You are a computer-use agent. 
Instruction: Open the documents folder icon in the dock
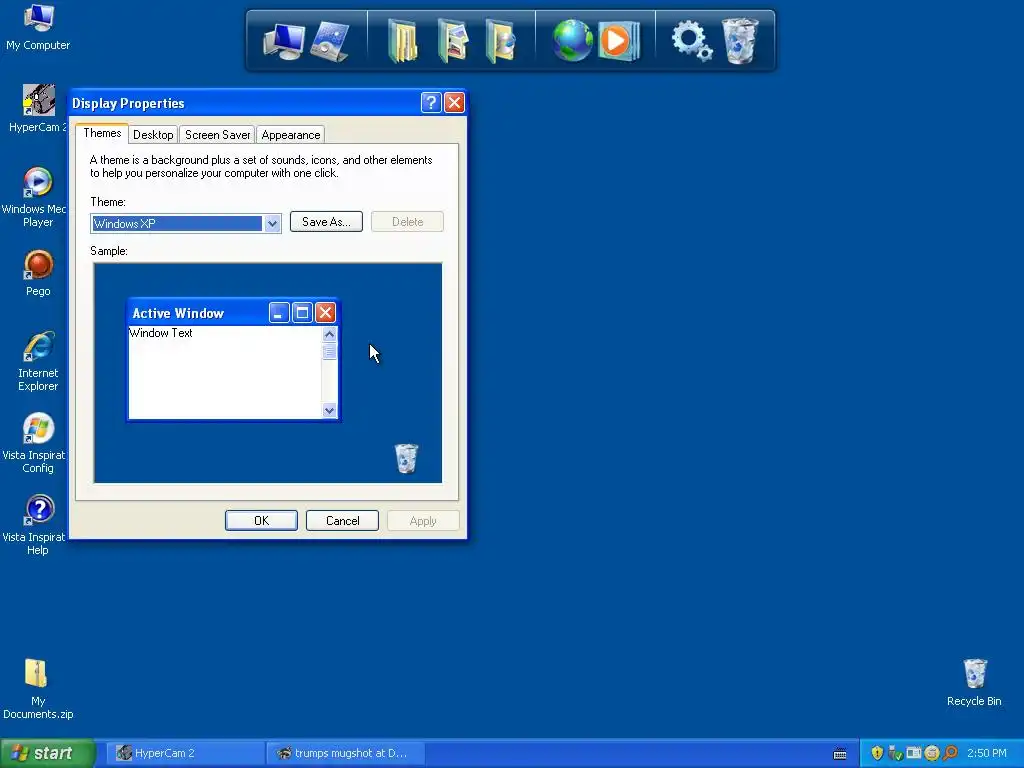[404, 40]
